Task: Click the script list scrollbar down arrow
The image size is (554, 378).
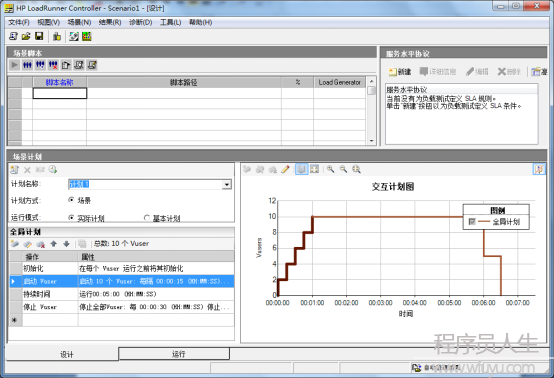Action: 371,141
